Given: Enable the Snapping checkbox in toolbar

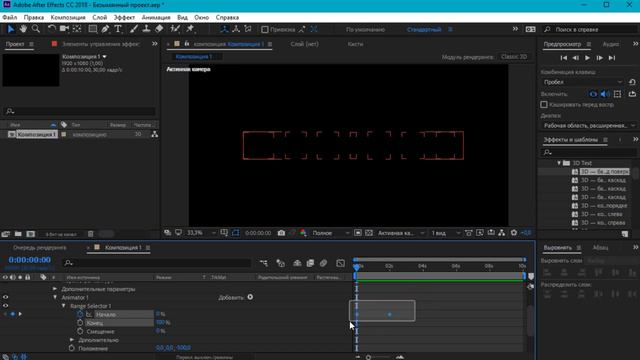Looking at the screenshot, I should (265, 29).
